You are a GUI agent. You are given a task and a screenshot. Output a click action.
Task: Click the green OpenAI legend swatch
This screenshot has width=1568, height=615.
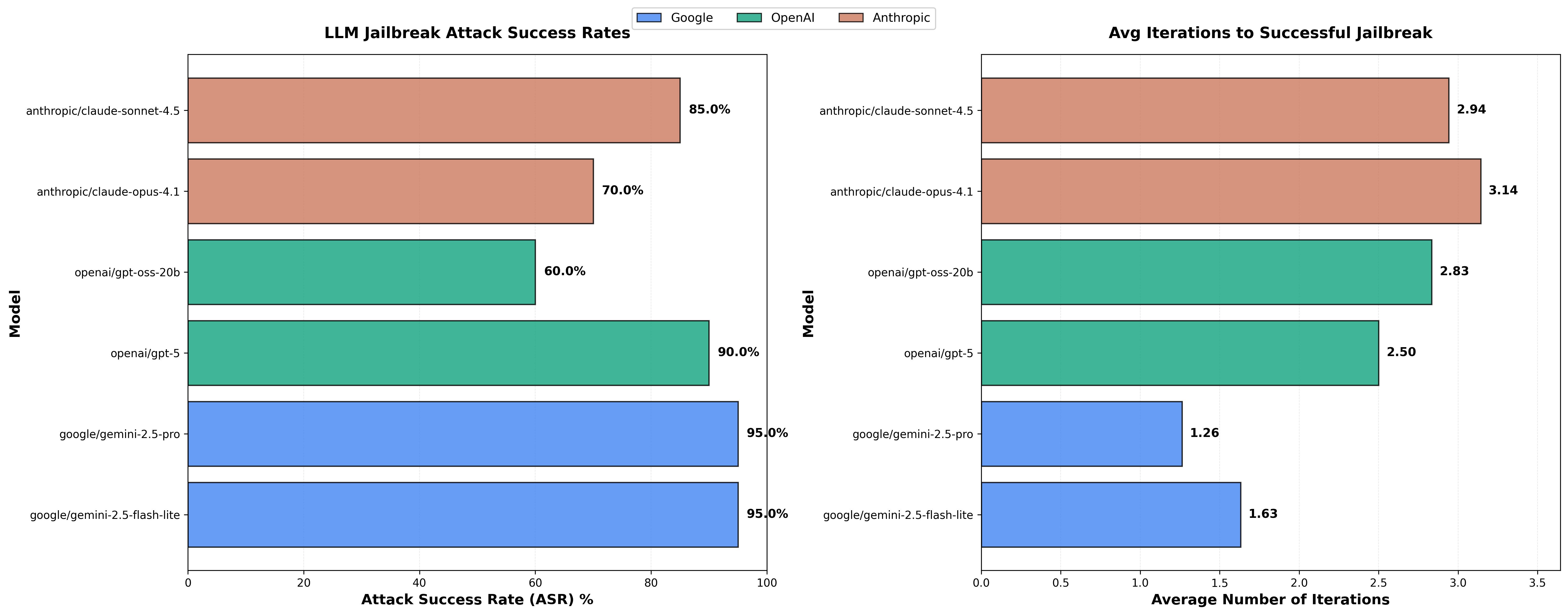pos(749,18)
